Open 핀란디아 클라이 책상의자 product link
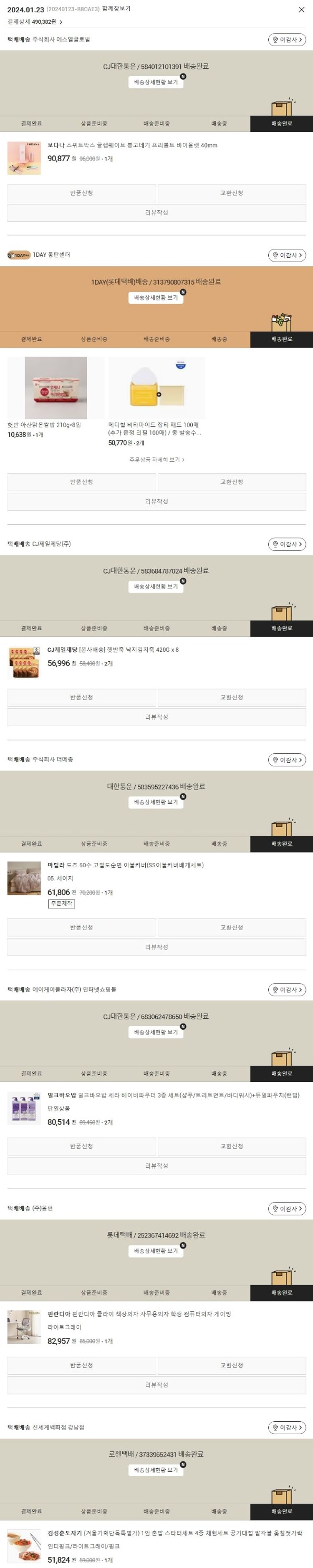The image size is (313, 1568). (139, 1314)
